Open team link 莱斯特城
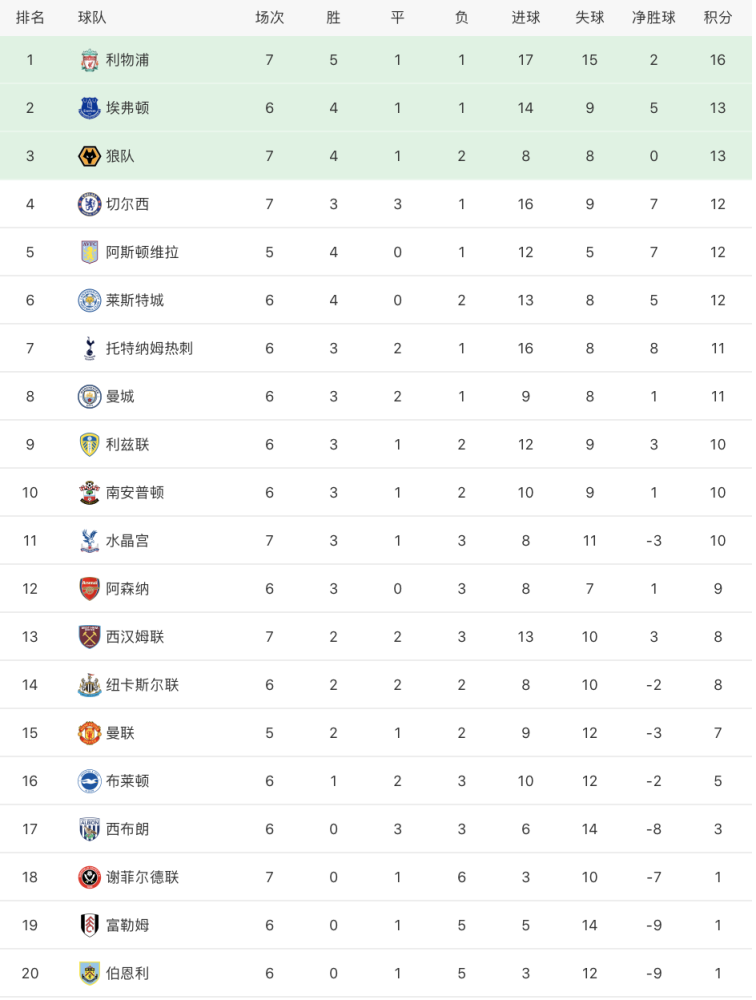The height and width of the screenshot is (1000, 756). coord(135,300)
